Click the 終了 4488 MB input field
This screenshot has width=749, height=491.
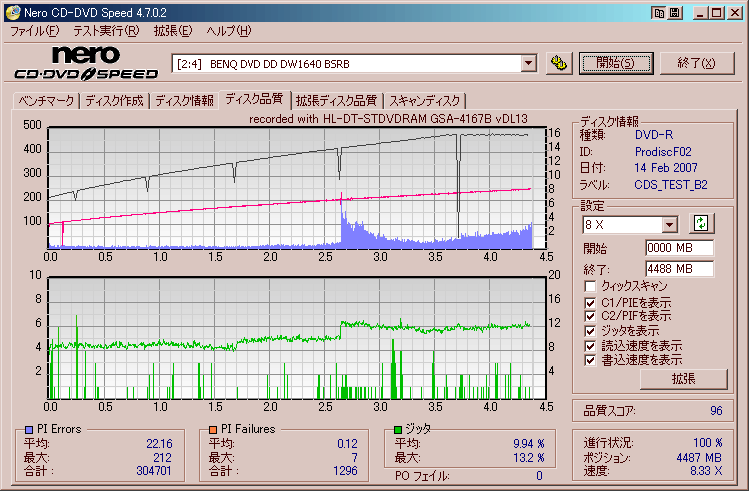coord(679,269)
